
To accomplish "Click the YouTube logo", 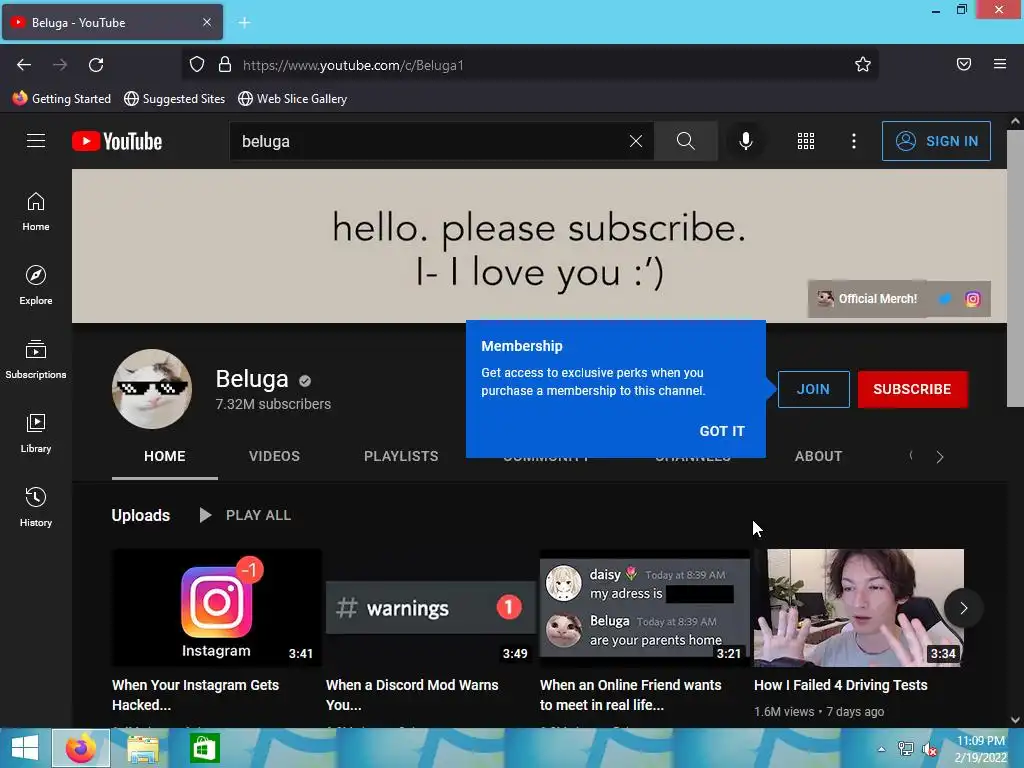I will 117,141.
